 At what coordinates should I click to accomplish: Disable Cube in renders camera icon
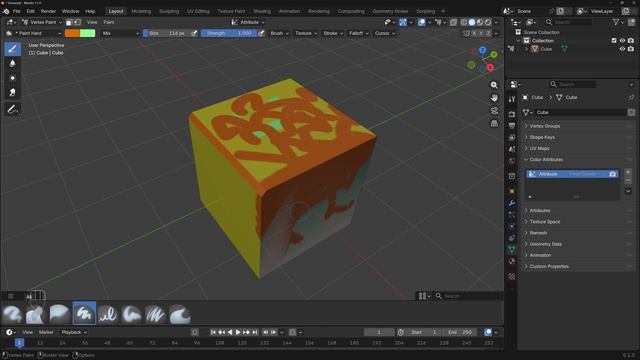(x=631, y=49)
